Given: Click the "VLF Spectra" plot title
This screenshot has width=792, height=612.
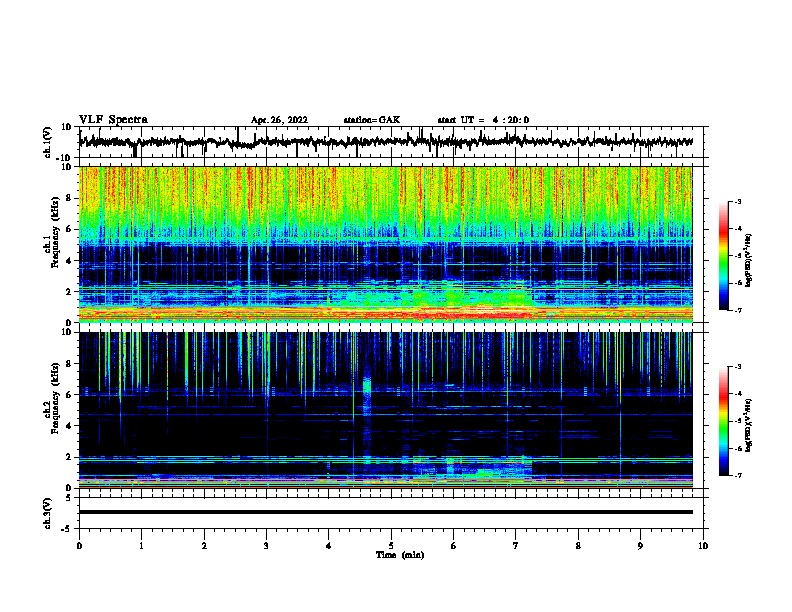Looking at the screenshot, I should coord(113,120).
